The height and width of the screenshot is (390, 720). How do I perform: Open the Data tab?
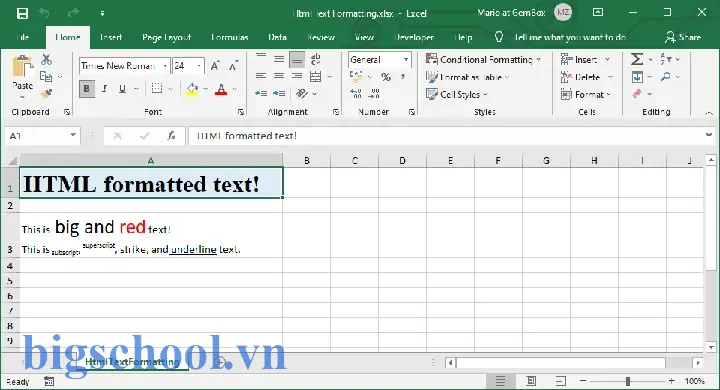(277, 37)
